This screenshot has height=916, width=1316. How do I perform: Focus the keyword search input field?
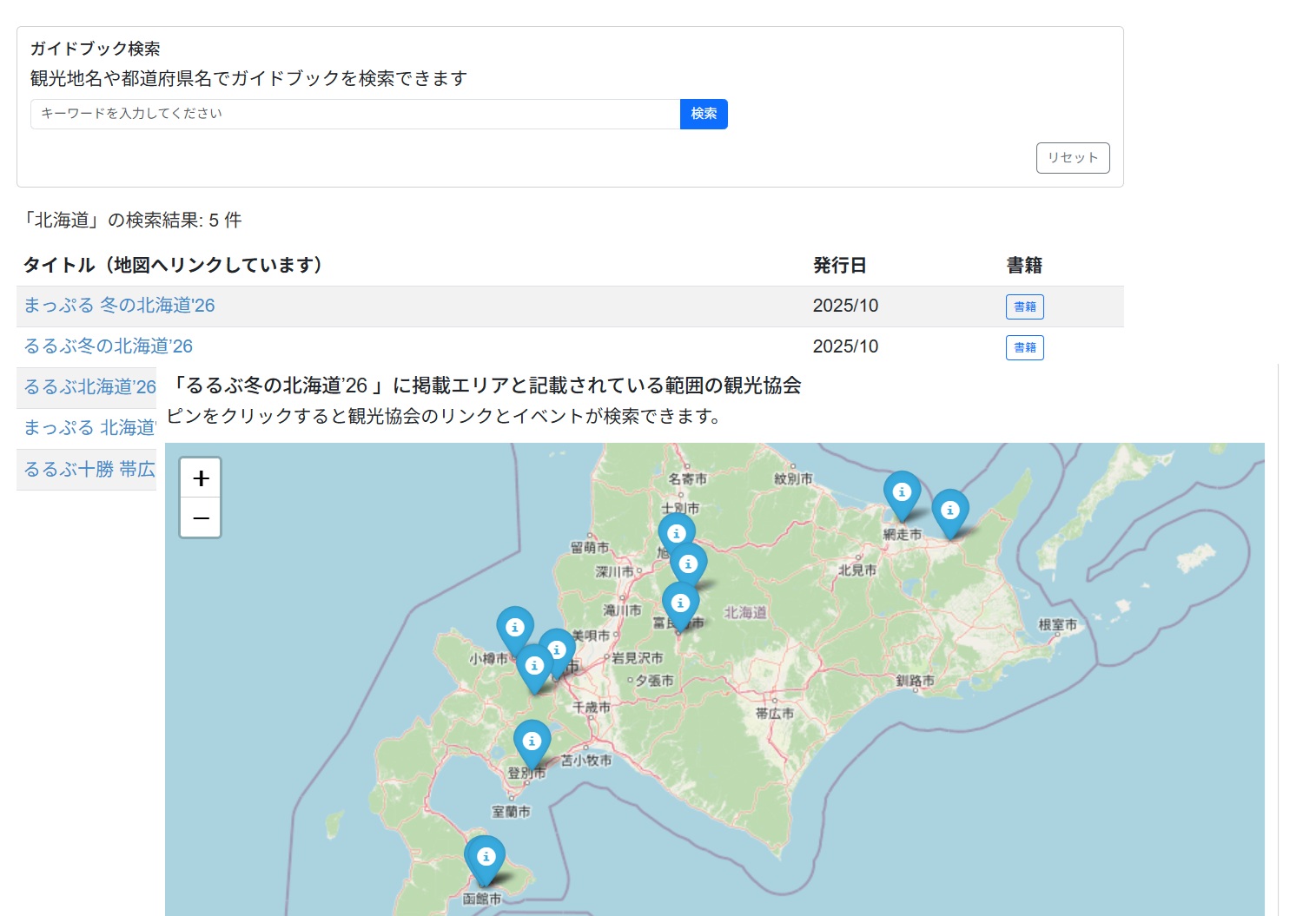point(354,114)
